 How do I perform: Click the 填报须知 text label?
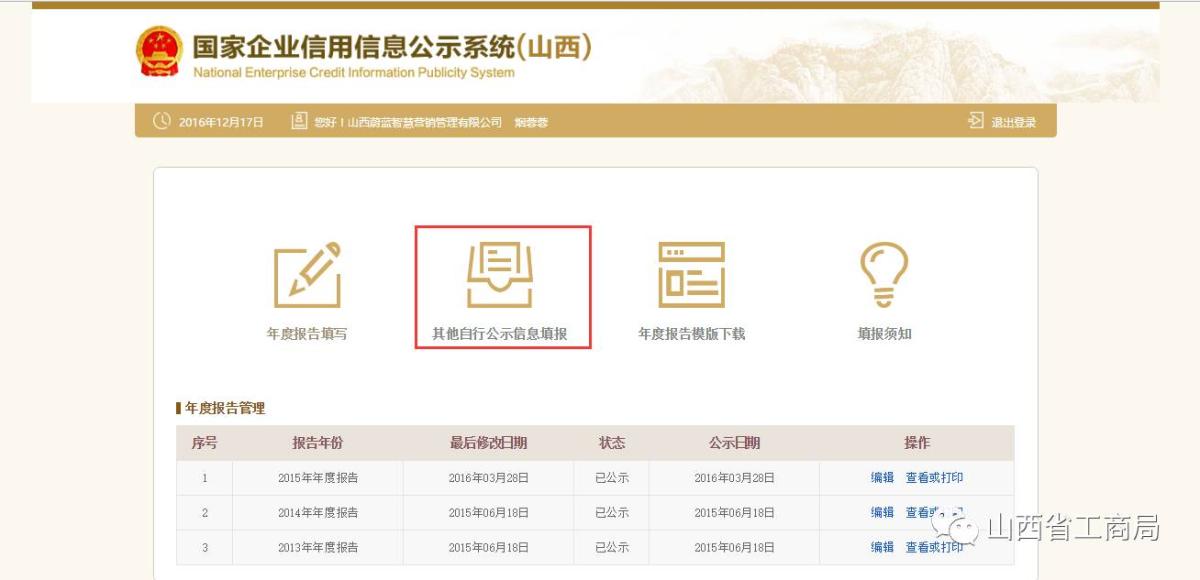(884, 334)
